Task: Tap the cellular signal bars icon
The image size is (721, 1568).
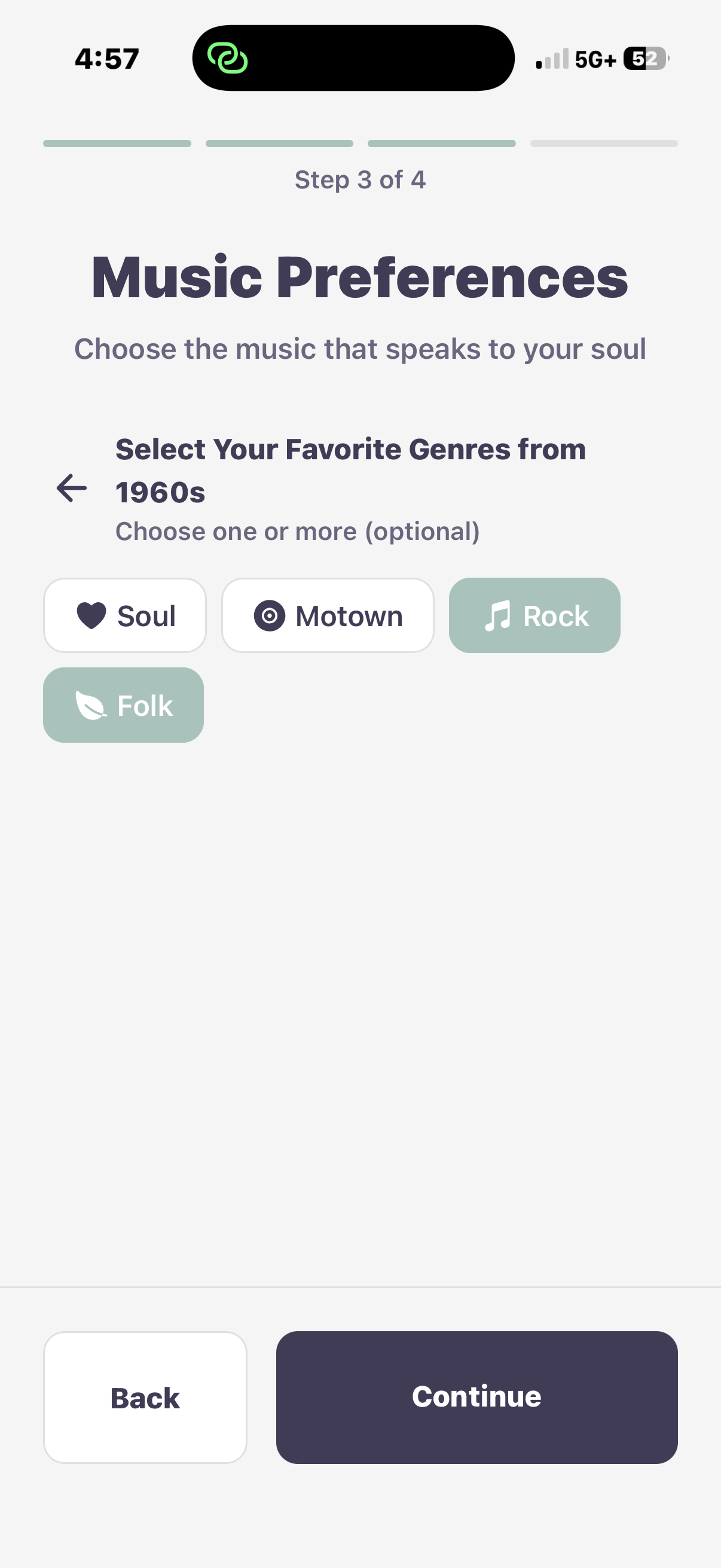Action: [x=552, y=59]
